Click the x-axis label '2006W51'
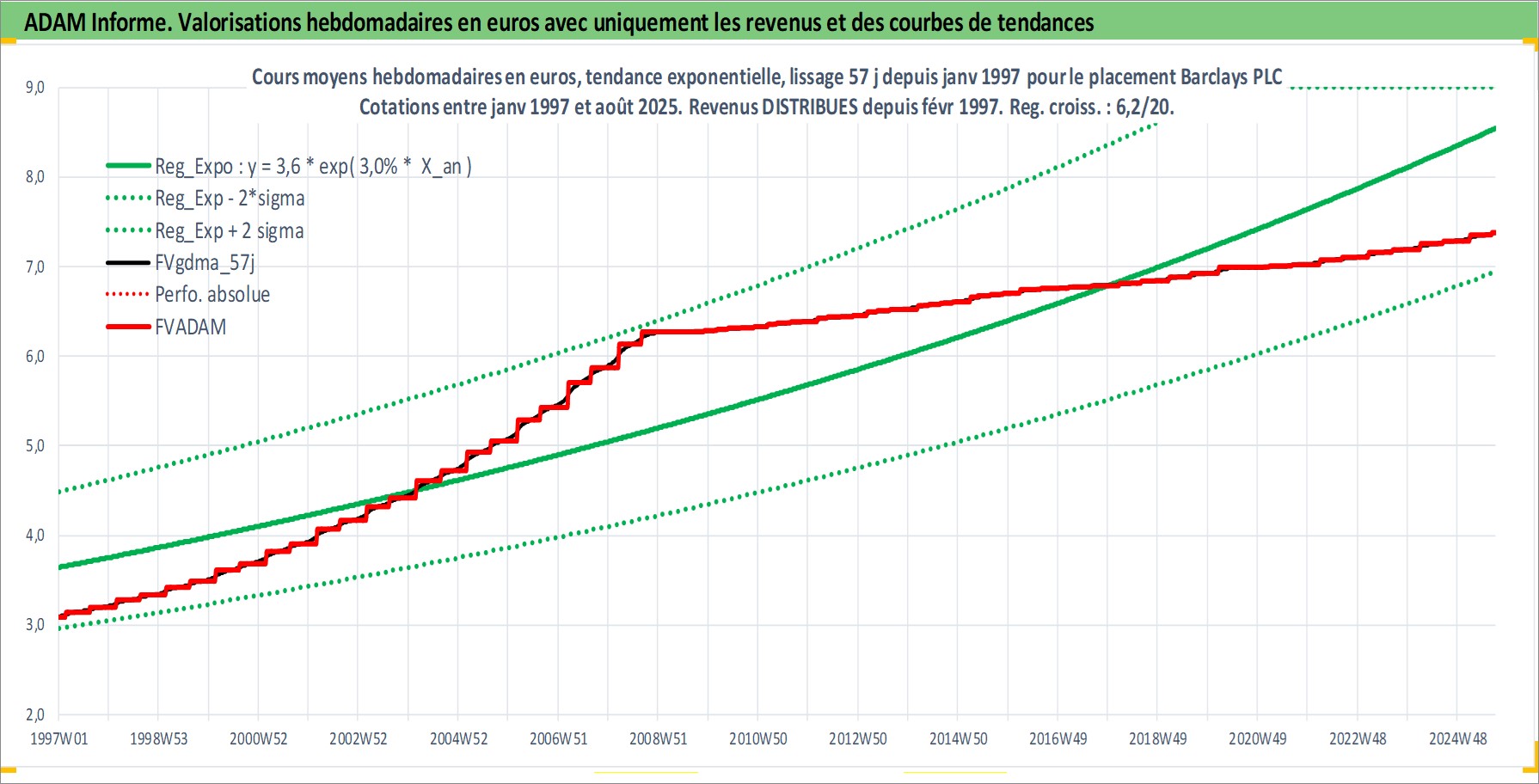The width and height of the screenshot is (1539, 784). 558,739
